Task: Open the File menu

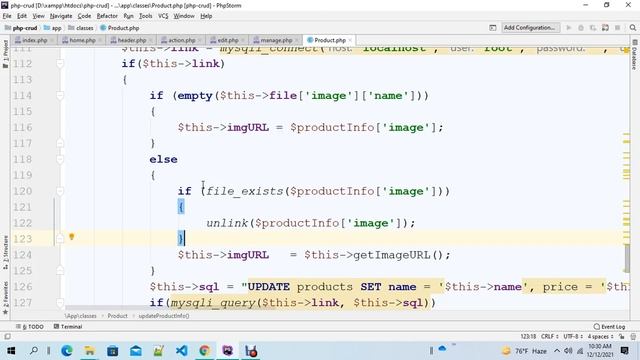Action: click(x=7, y=16)
